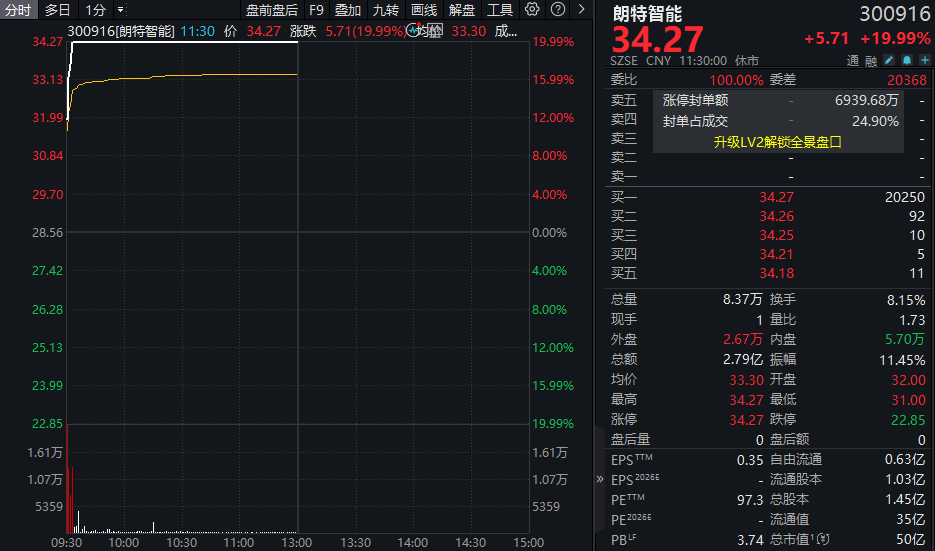Click the right arrow to show more tools
This screenshot has width=935, height=551.
point(581,10)
